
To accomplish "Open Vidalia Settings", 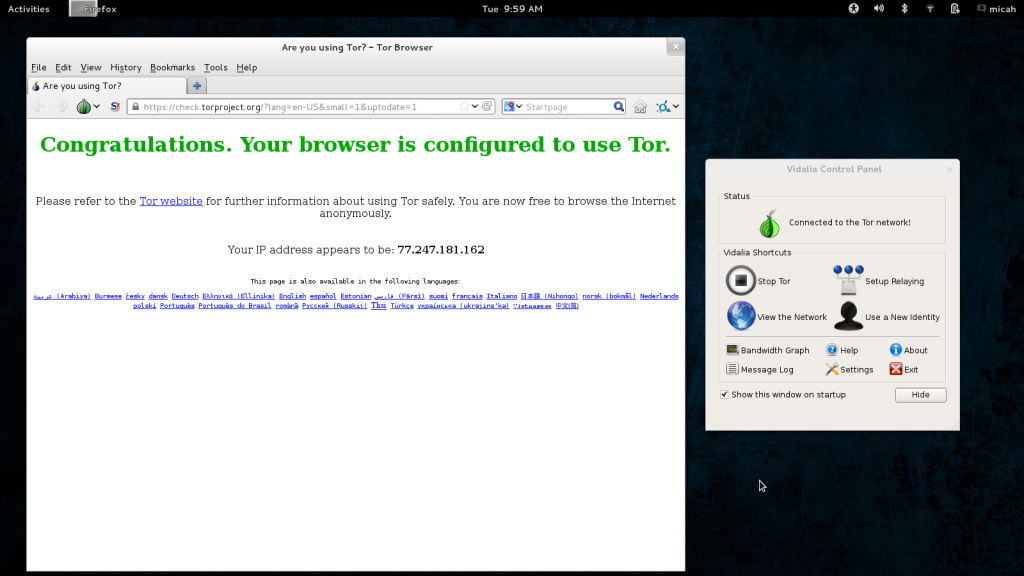I will click(x=849, y=370).
